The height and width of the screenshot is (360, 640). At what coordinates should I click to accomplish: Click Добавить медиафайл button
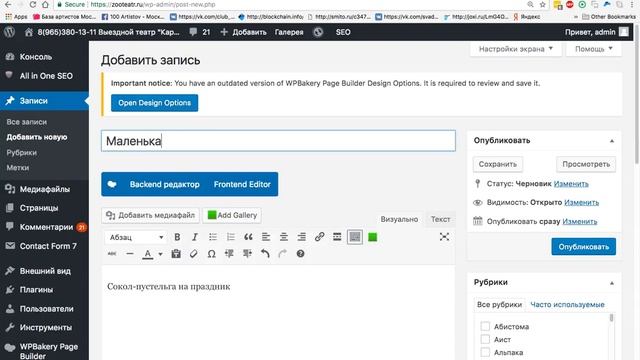[150, 215]
